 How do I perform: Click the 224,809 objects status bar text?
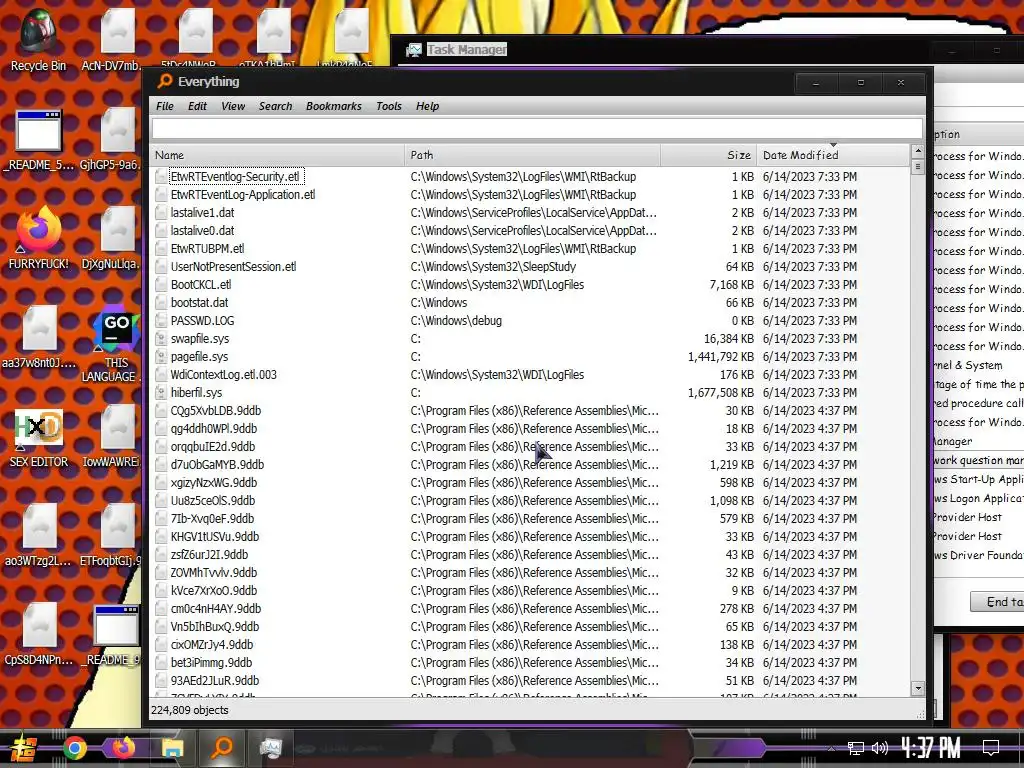190,710
